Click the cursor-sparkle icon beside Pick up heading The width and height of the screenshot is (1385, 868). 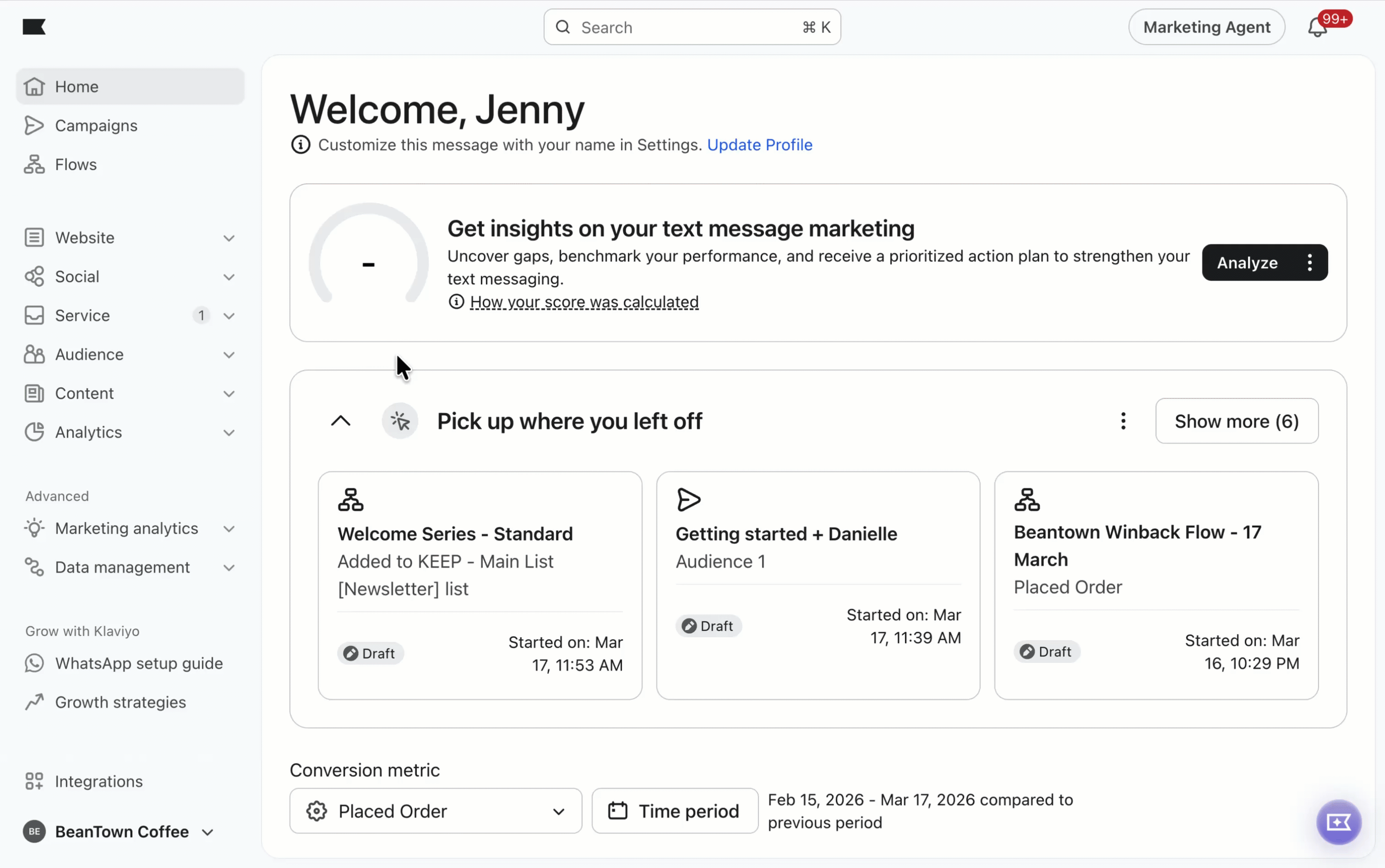tap(400, 421)
